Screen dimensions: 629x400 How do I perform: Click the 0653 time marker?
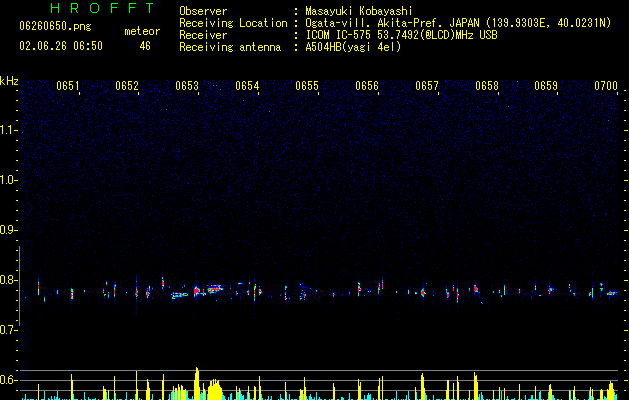pos(187,86)
